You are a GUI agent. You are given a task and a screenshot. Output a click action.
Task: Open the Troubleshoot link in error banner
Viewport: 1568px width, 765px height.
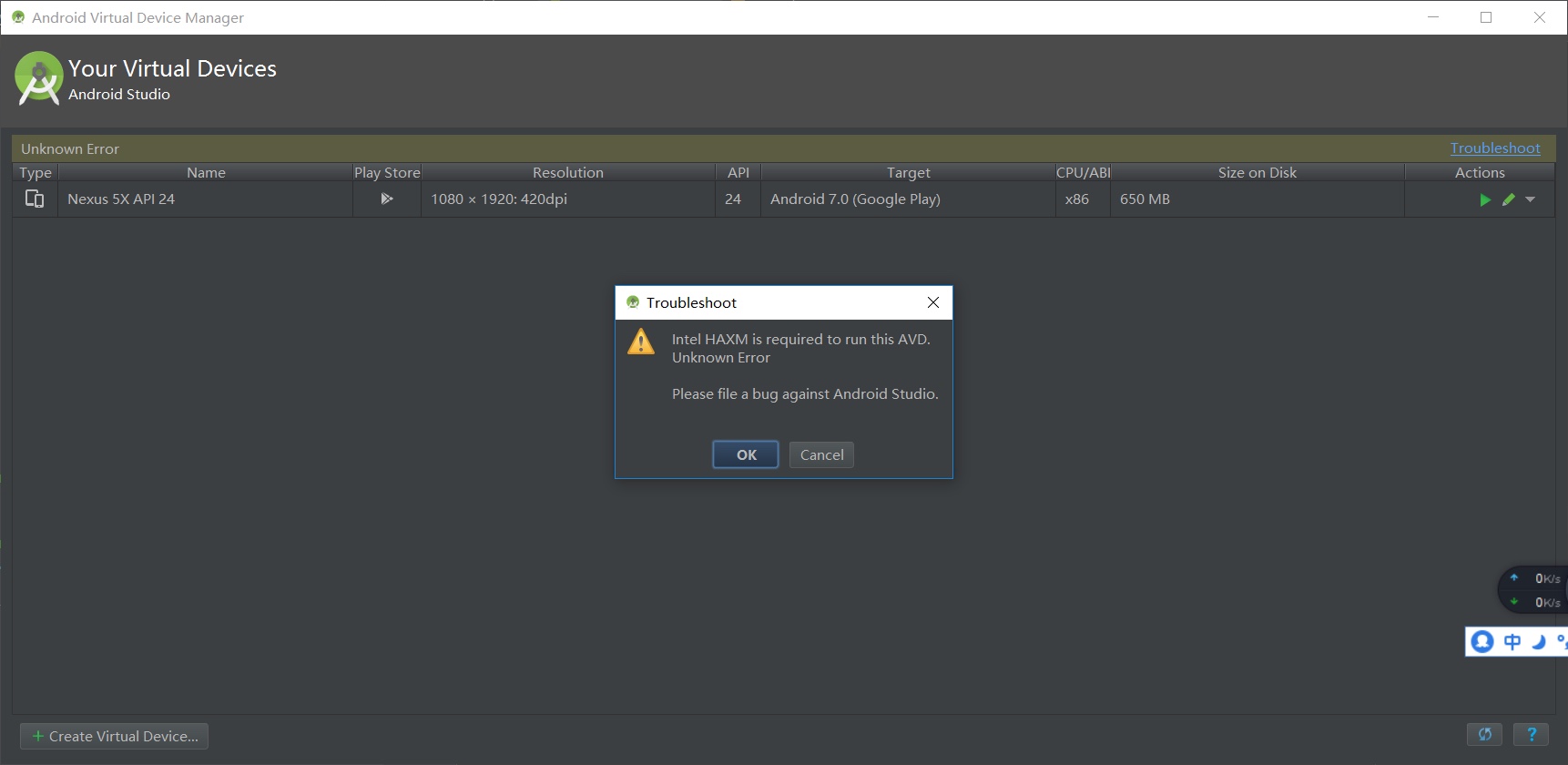coord(1495,148)
